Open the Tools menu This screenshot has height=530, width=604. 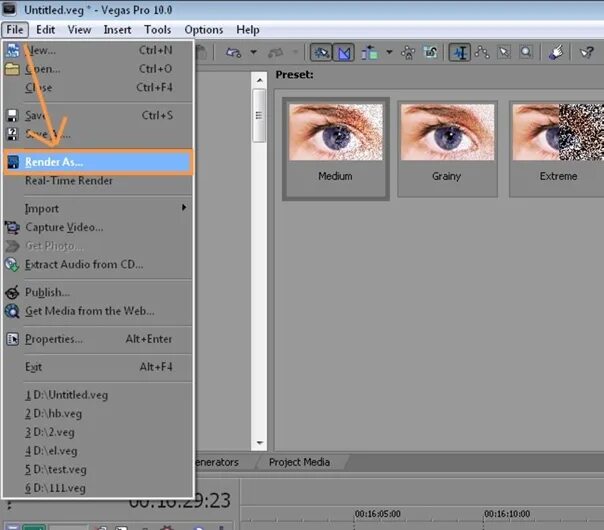(x=158, y=30)
